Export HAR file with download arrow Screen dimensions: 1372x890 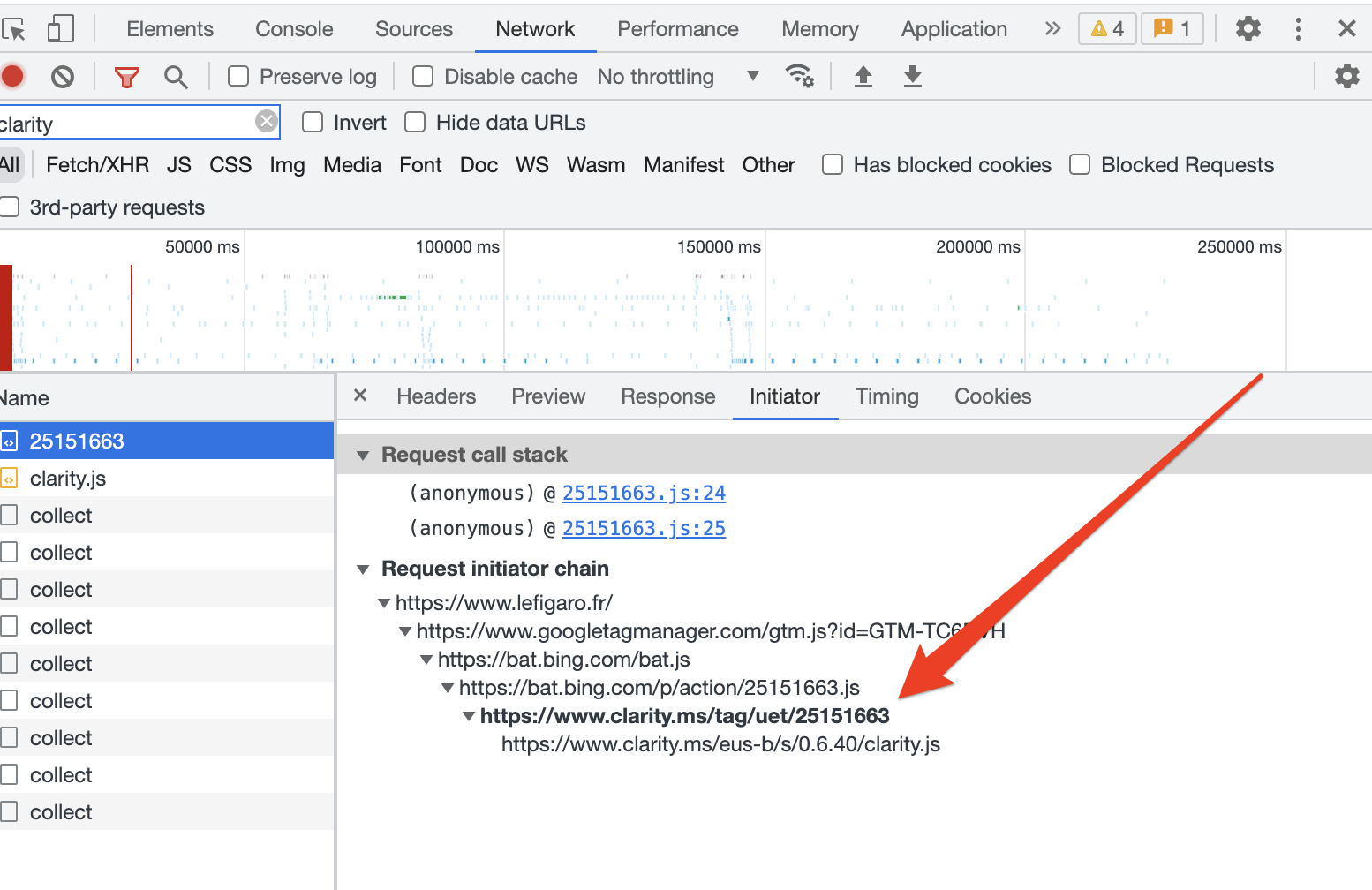[913, 76]
